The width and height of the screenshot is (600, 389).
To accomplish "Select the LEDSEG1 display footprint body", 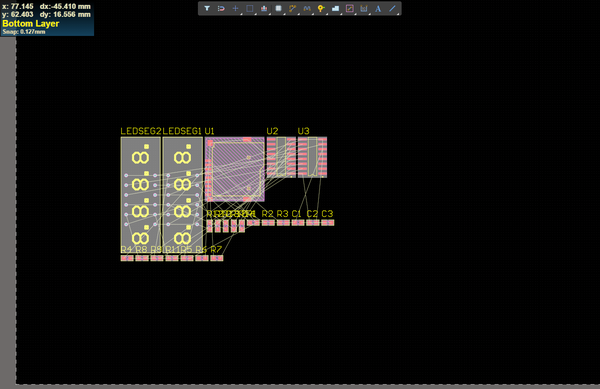I will (x=183, y=195).
